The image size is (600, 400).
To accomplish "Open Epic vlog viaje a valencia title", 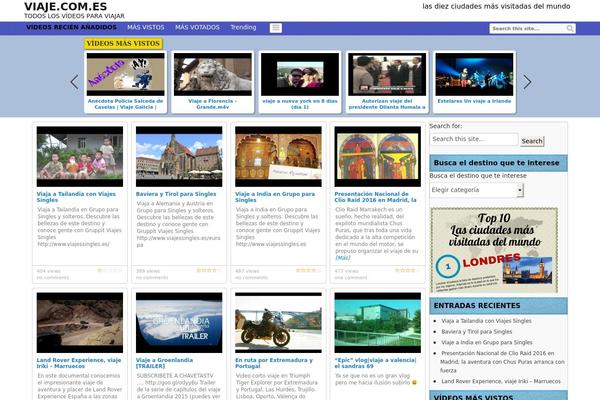I will tap(375, 363).
